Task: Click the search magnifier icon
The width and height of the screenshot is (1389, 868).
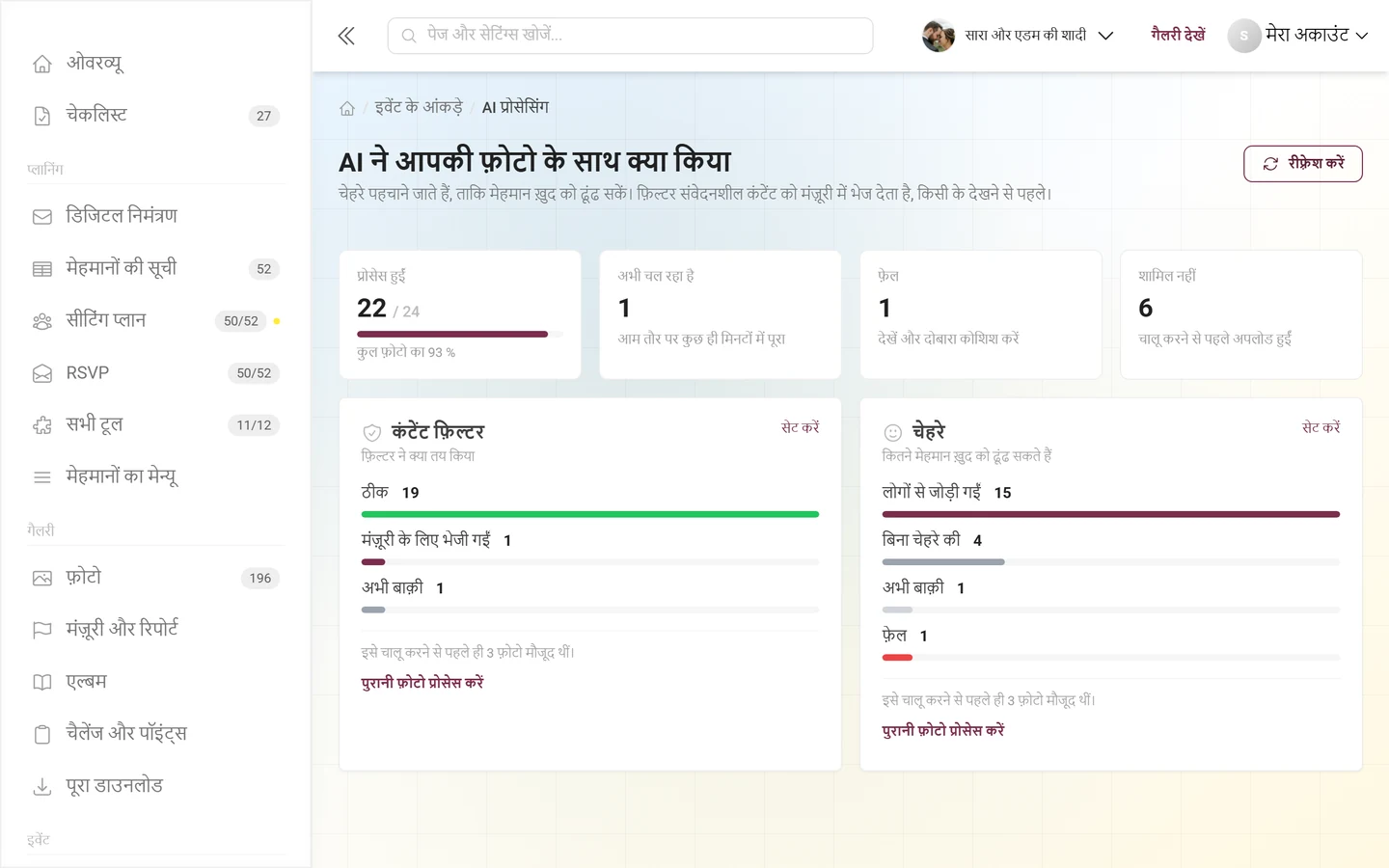Action: tap(409, 36)
